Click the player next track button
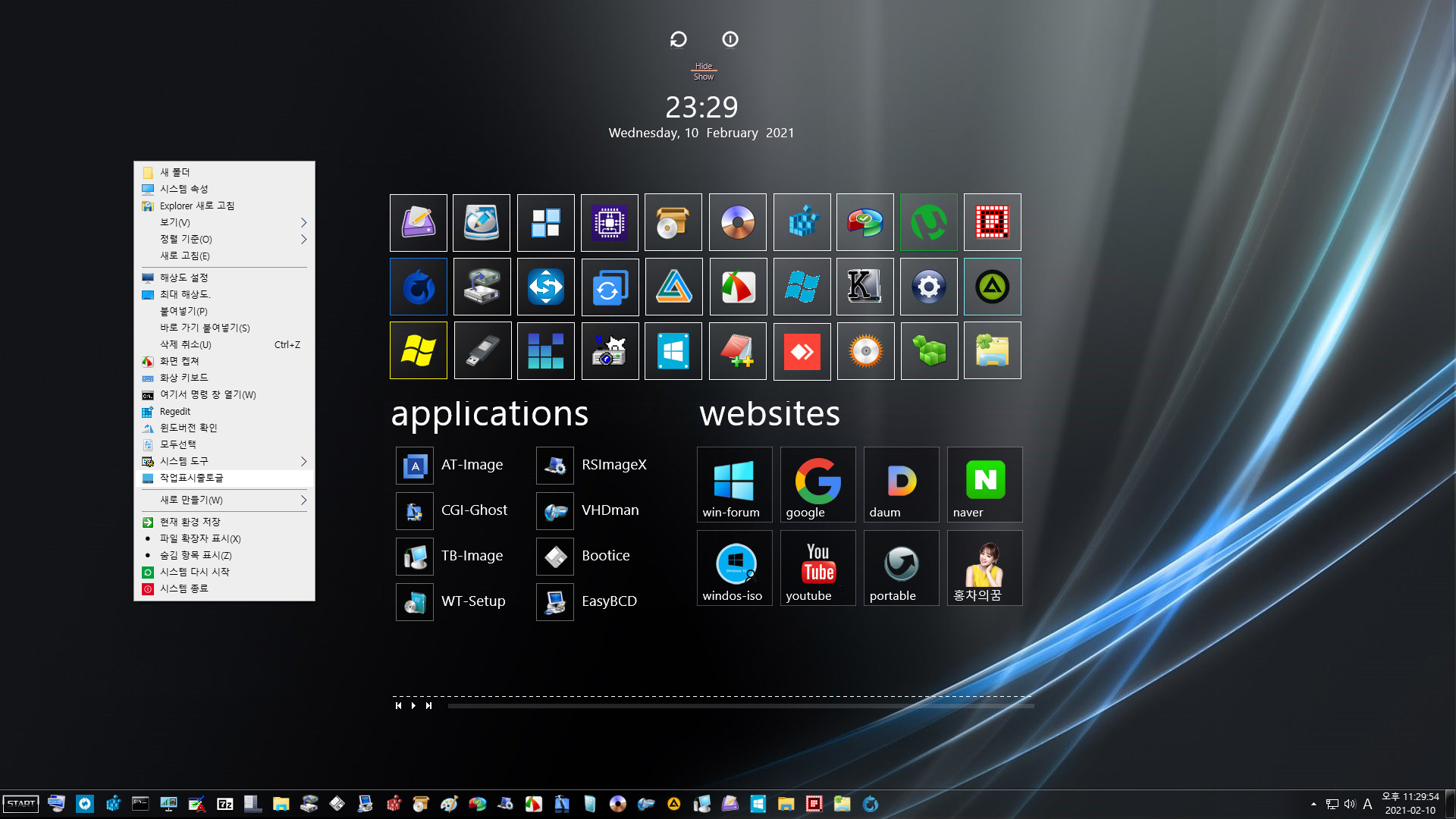 click(428, 706)
